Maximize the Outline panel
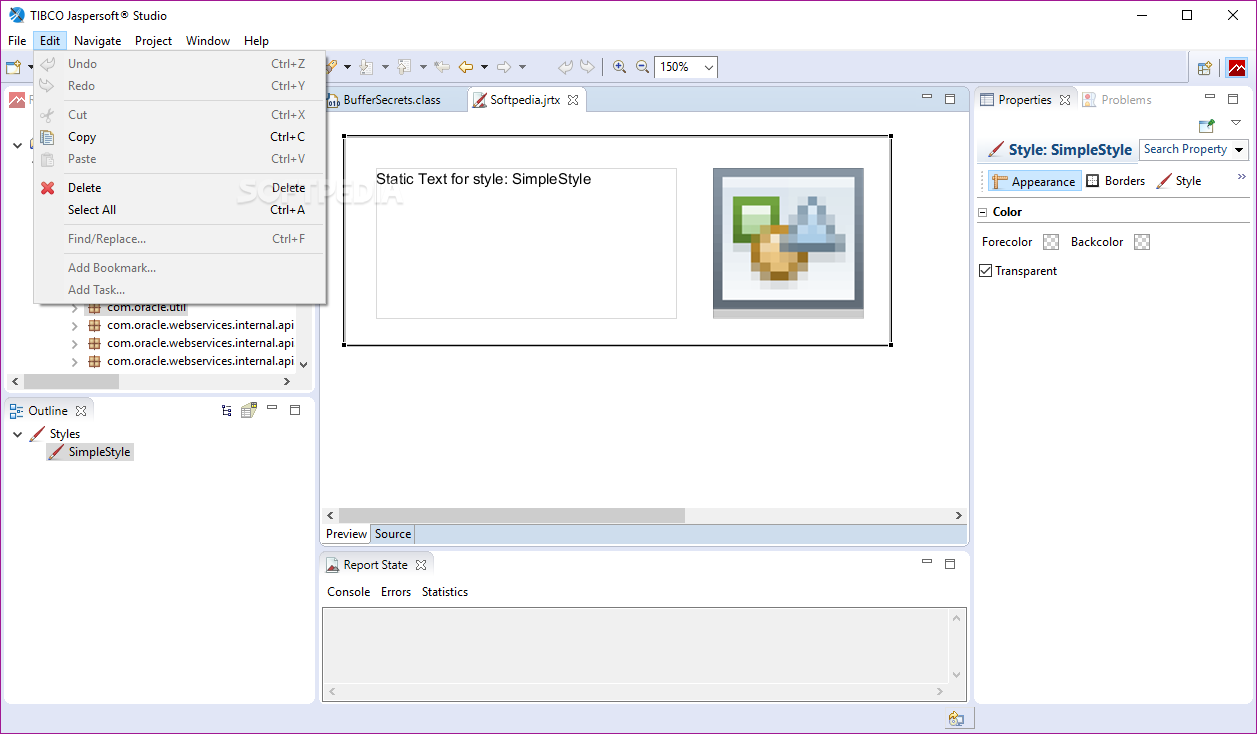 (x=295, y=410)
